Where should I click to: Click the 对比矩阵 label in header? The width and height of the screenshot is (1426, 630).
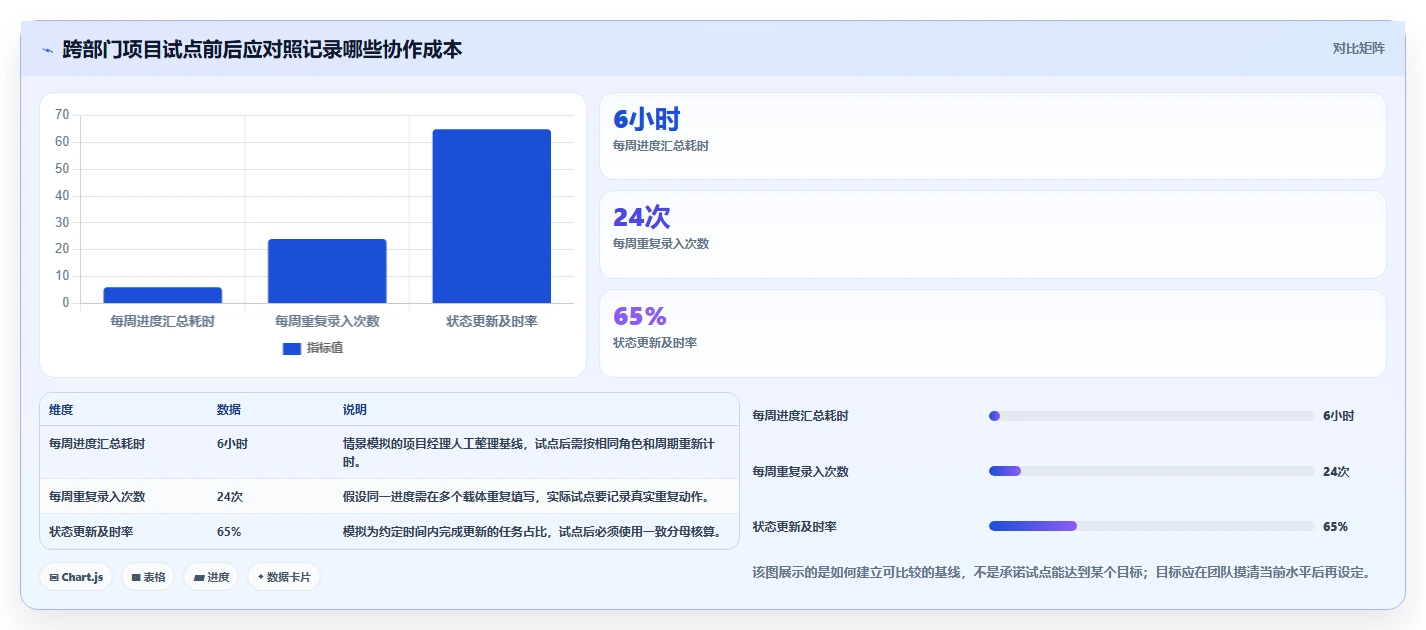[1359, 48]
